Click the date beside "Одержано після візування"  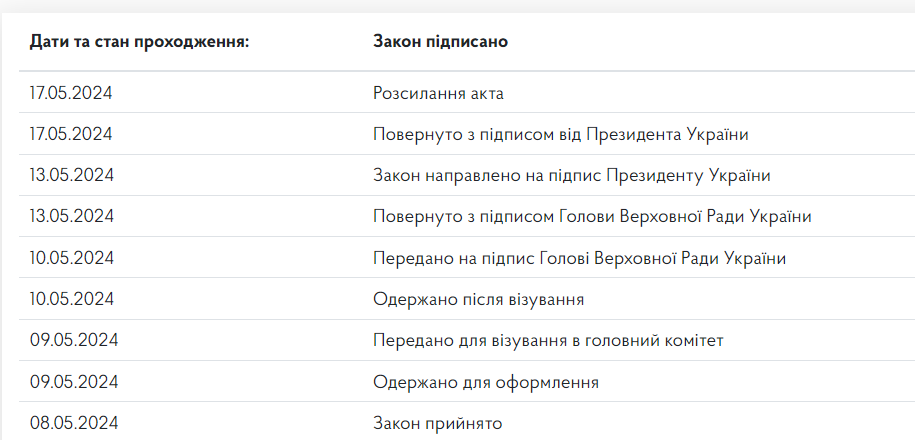click(72, 299)
